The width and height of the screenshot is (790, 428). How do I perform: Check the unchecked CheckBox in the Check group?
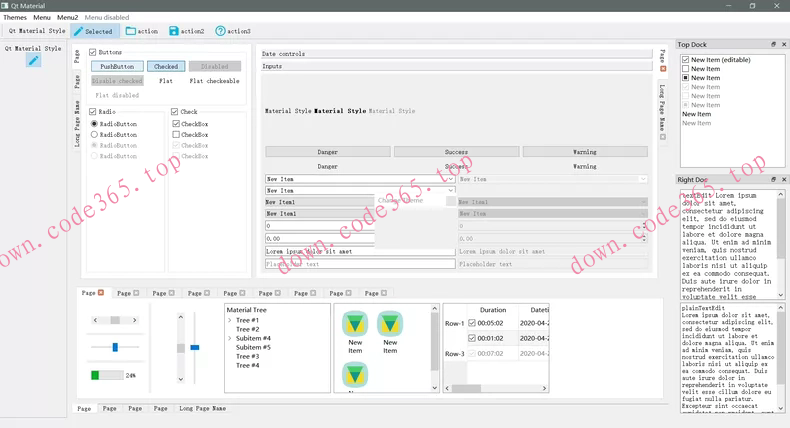click(176, 135)
